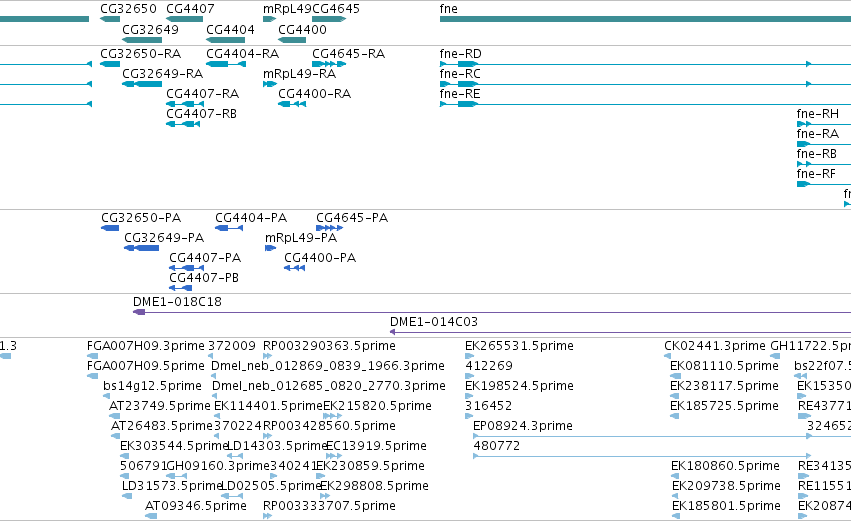Image resolution: width=851 pixels, height=521 pixels.
Task: Select EST EK185801.5prime
Action: 726,506
